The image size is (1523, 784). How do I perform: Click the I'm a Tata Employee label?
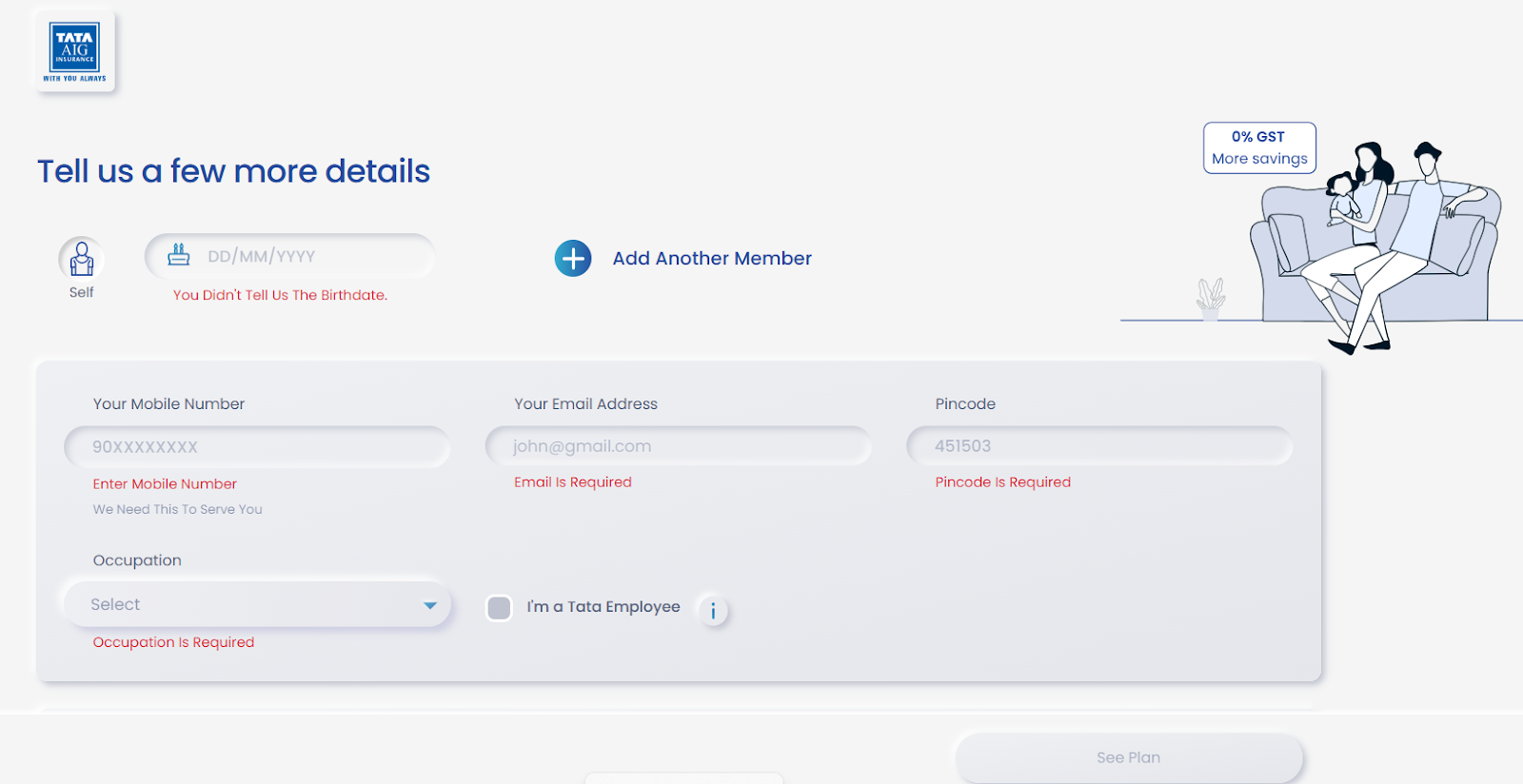coord(603,607)
